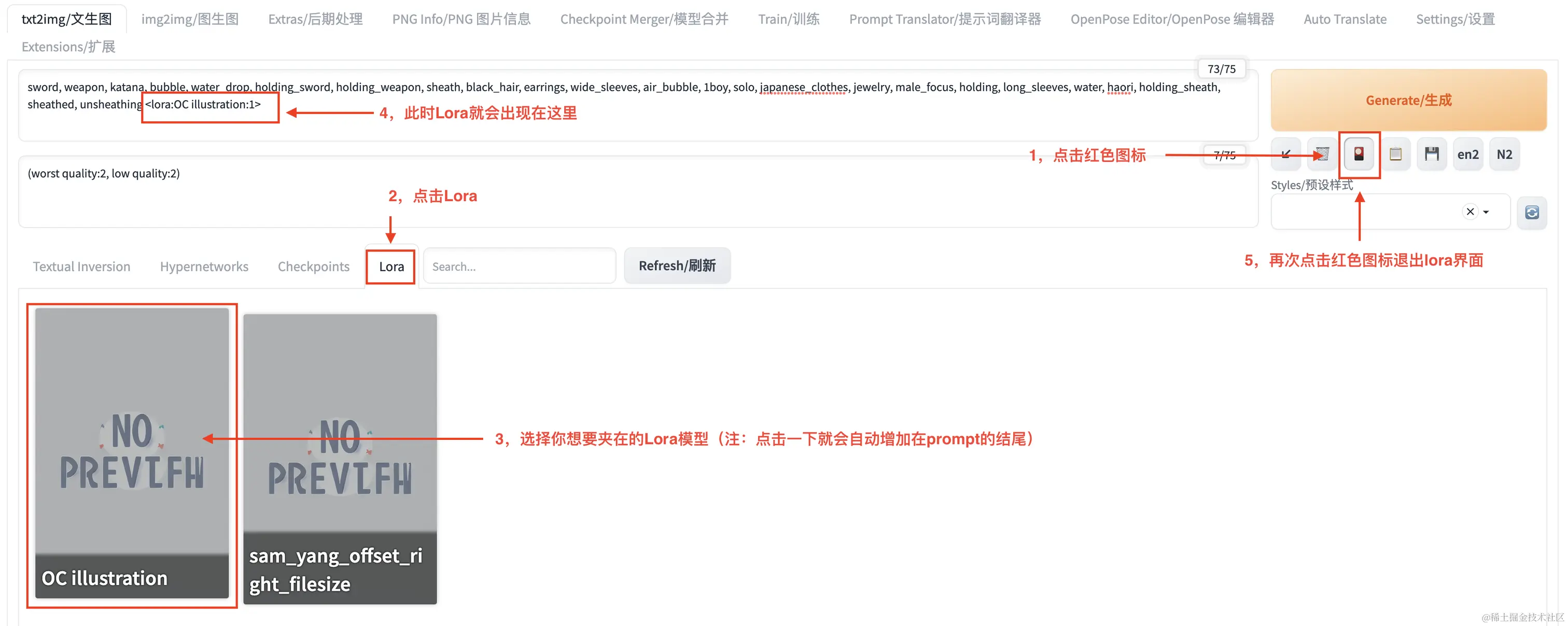Click the Refresh button next to search
The width and height of the screenshot is (1568, 626).
677,266
